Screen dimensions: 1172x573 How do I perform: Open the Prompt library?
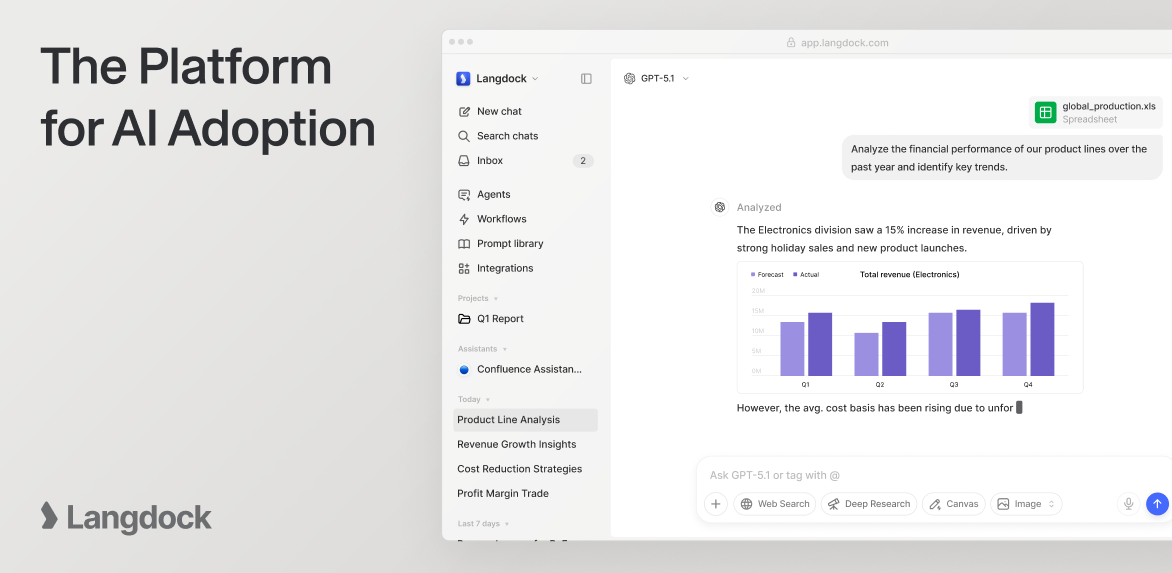point(525,244)
